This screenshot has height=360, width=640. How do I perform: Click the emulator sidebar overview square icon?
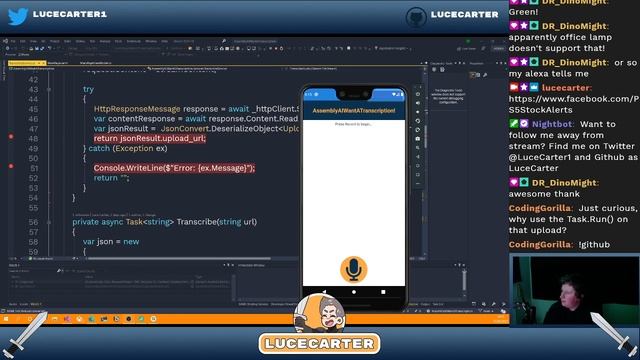[418, 175]
